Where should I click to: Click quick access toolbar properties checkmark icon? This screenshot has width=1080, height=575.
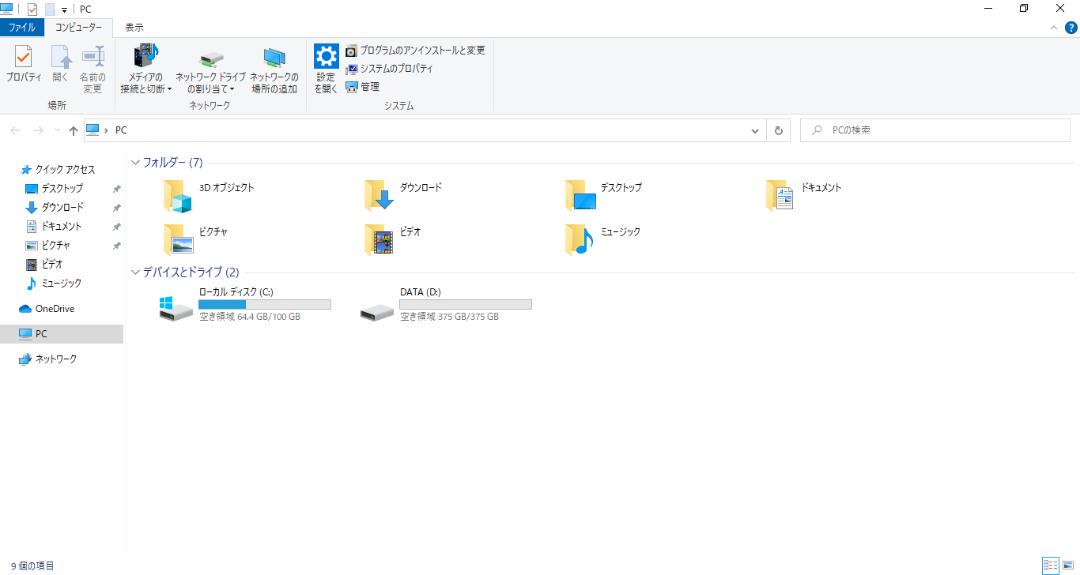(x=32, y=9)
